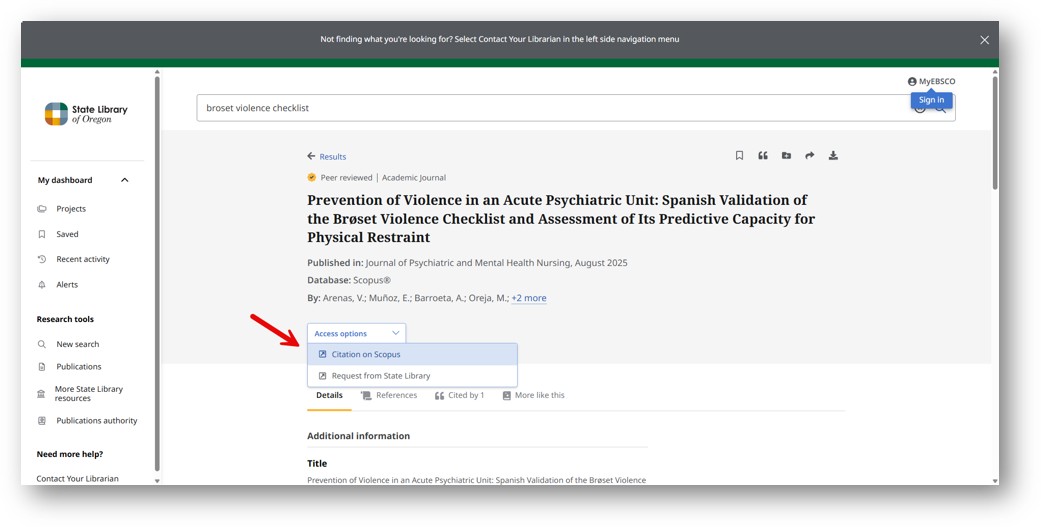Open Recent activity in the sidebar
This screenshot has width=1041, height=527.
[x=83, y=259]
